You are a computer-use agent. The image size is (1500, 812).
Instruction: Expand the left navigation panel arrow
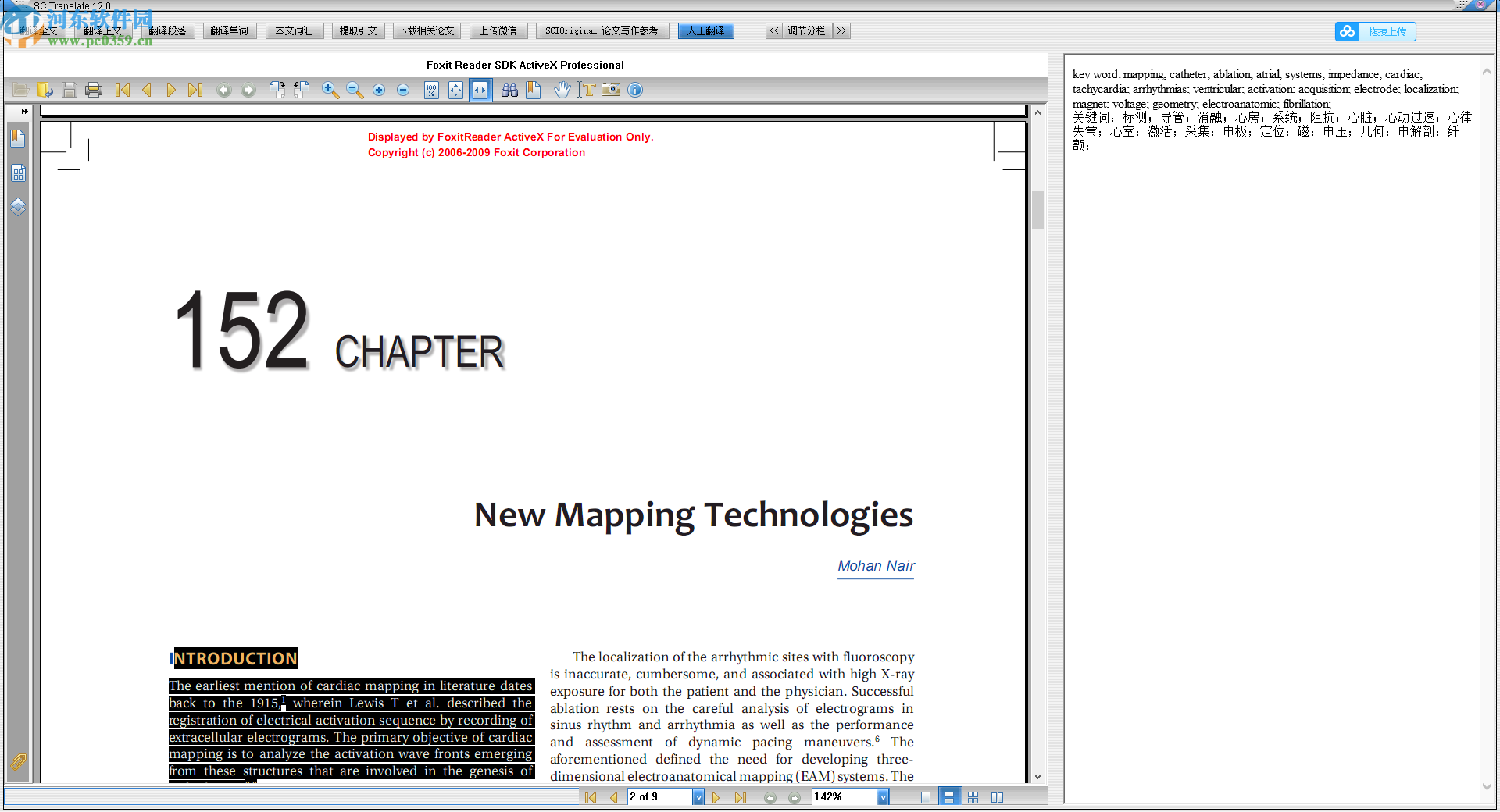tap(24, 112)
